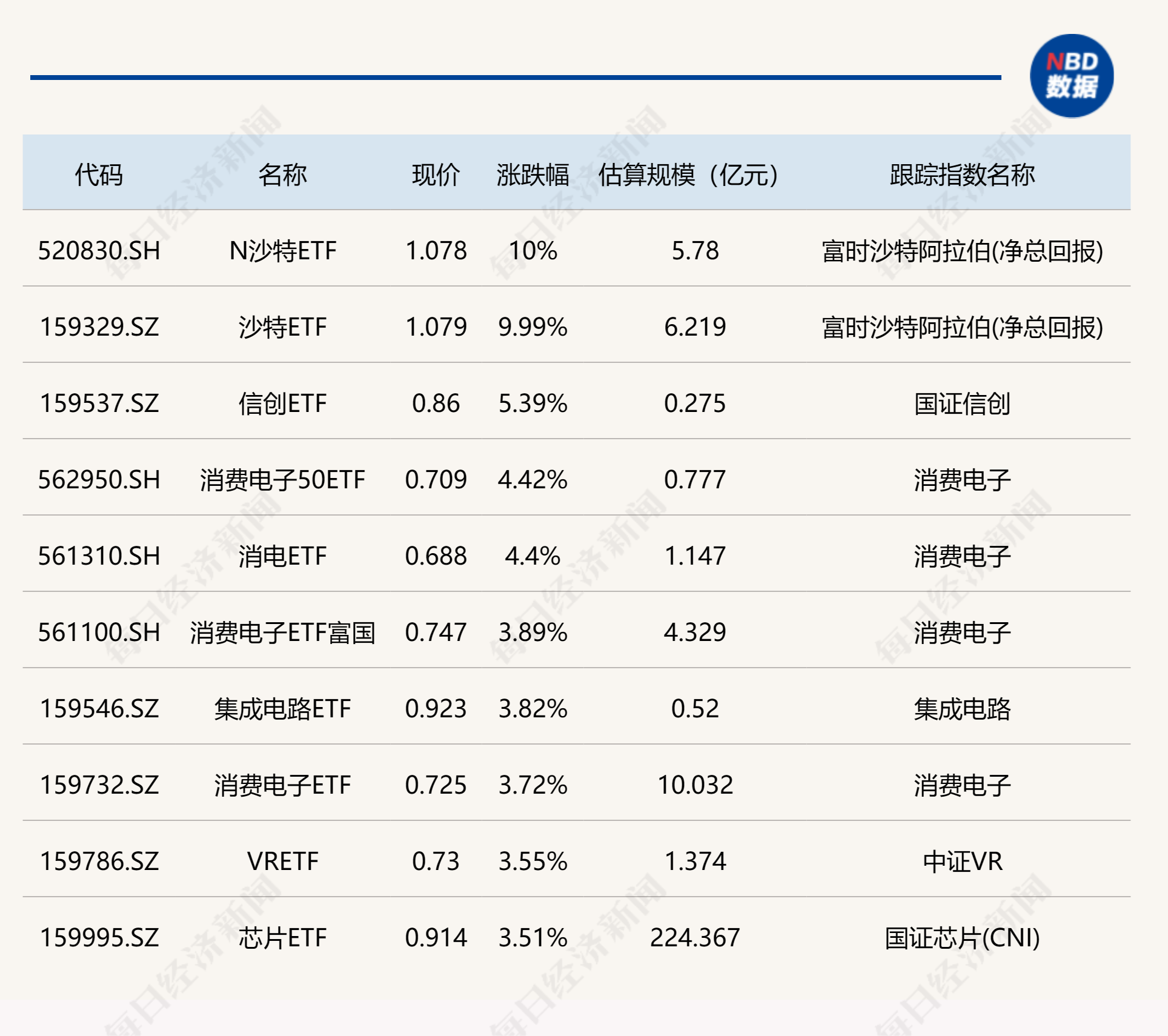Click the 跟踪指数名称 column header
Screen dimensions: 1168x1036
962,175
